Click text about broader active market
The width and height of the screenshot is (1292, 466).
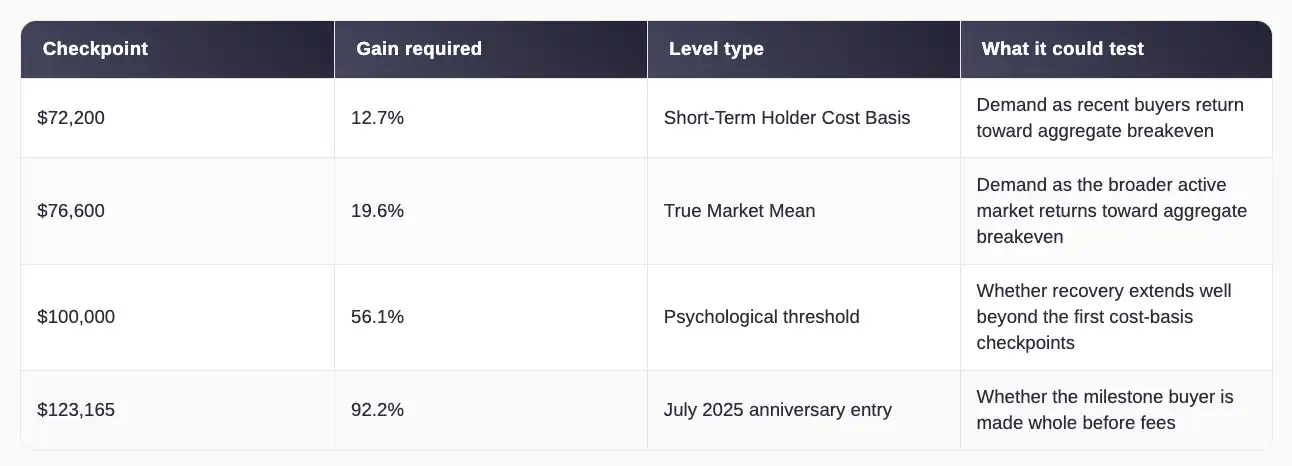pos(1112,211)
